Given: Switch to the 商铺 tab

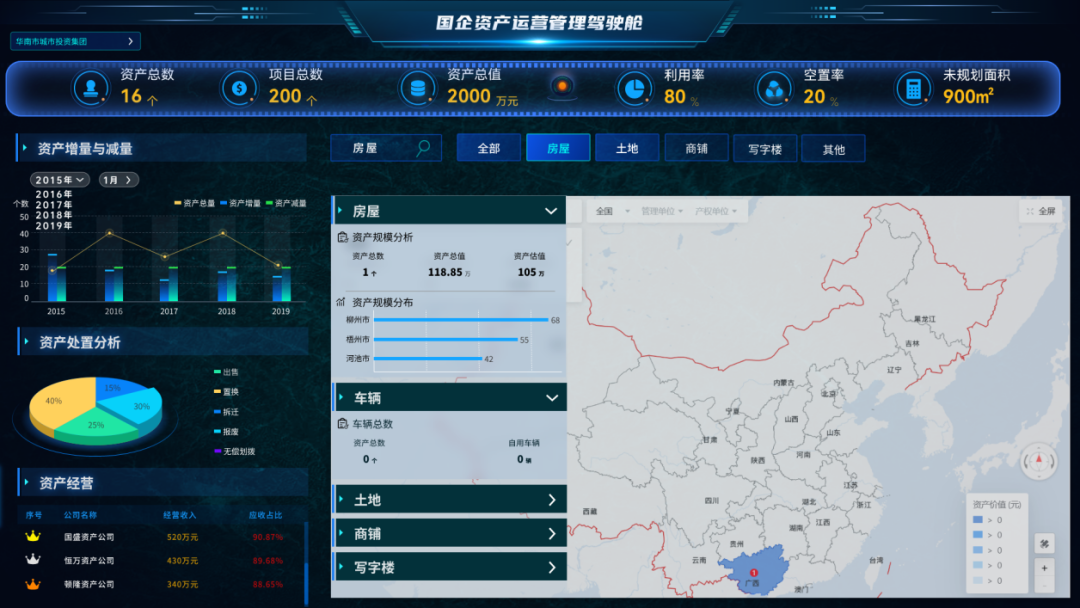Looking at the screenshot, I should 696,147.
